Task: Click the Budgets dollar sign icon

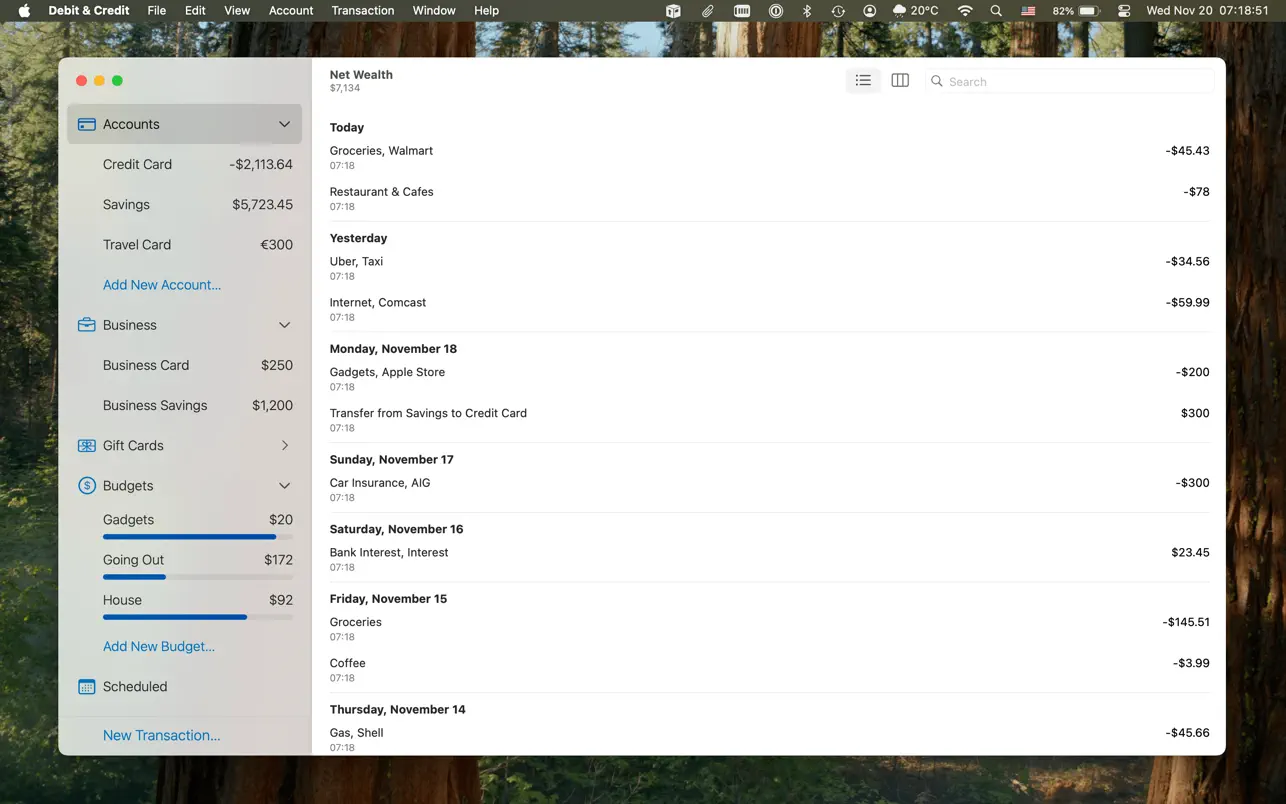Action: [x=87, y=486]
